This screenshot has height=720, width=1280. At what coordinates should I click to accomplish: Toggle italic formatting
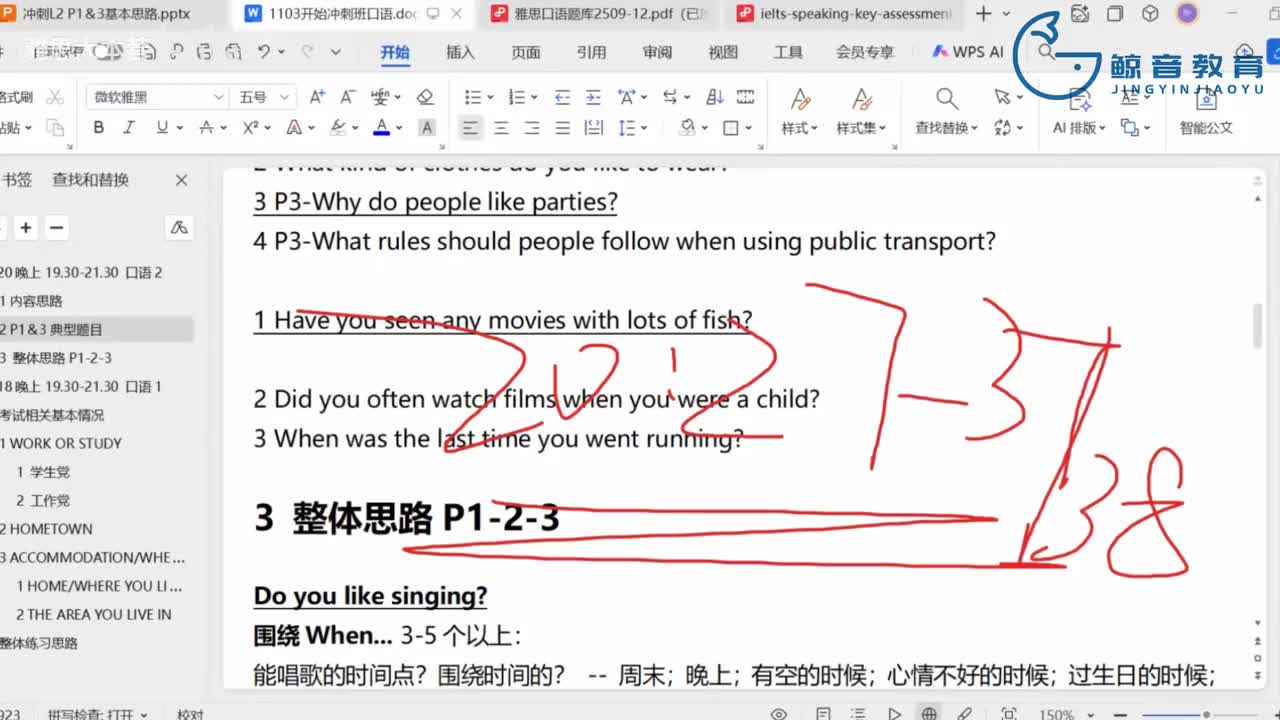click(x=129, y=128)
